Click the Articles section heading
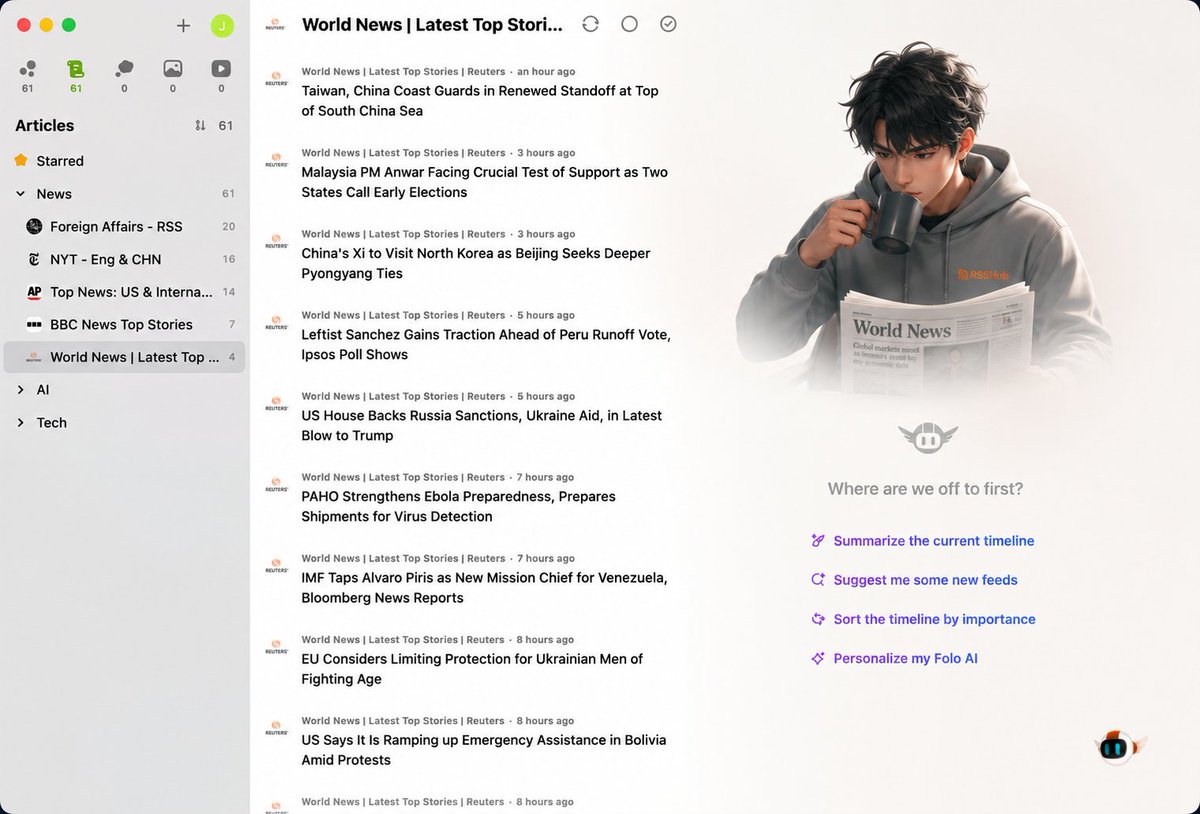This screenshot has height=814, width=1200. pos(44,126)
